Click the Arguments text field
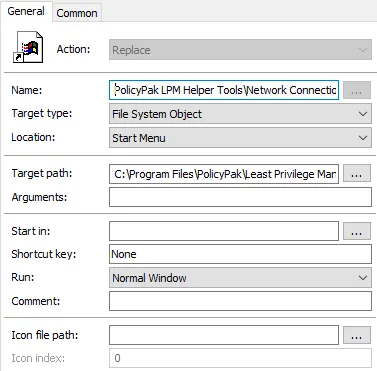377x371 pixels. coord(240,197)
